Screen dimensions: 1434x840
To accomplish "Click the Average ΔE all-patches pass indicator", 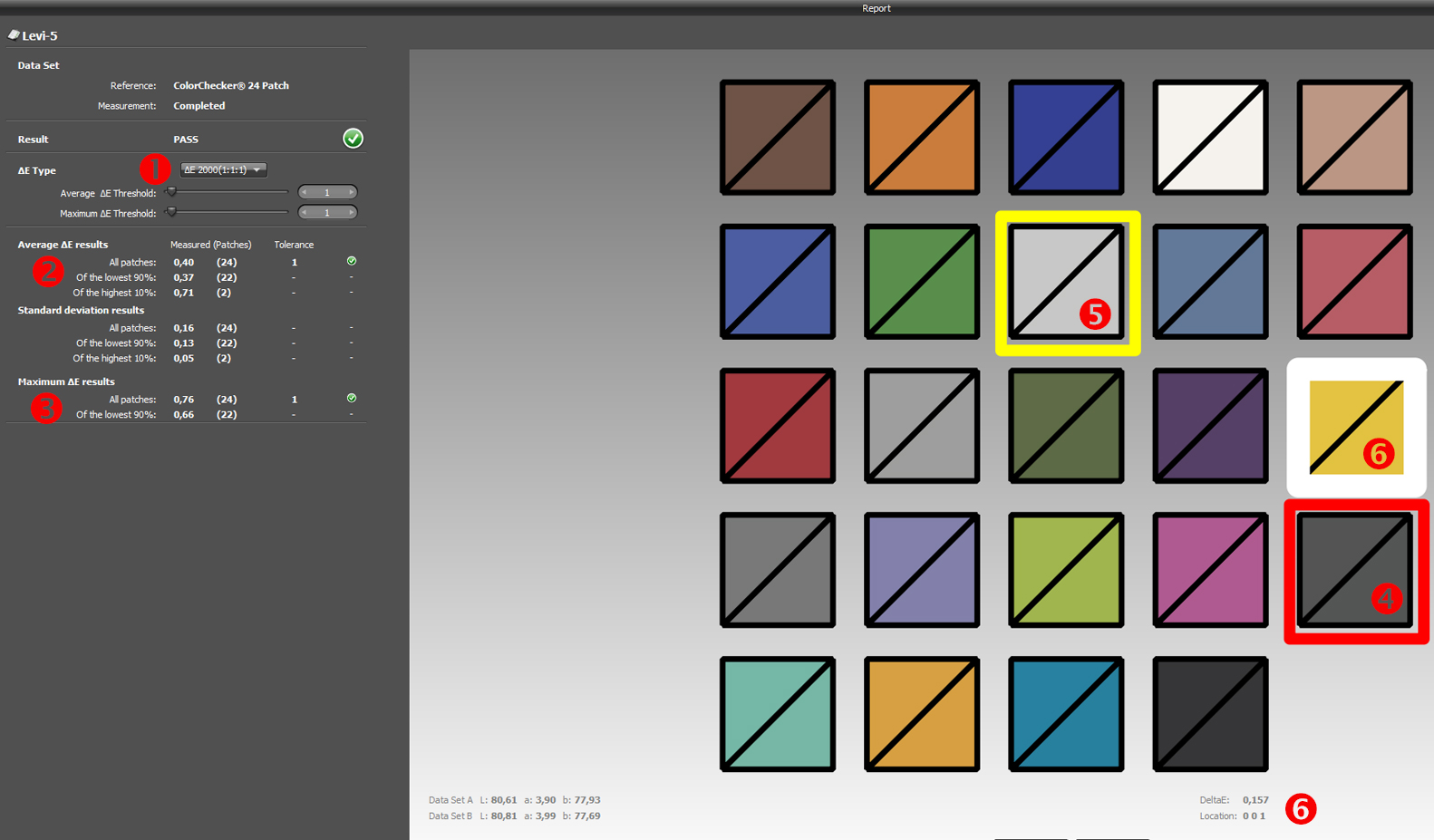I will (352, 261).
